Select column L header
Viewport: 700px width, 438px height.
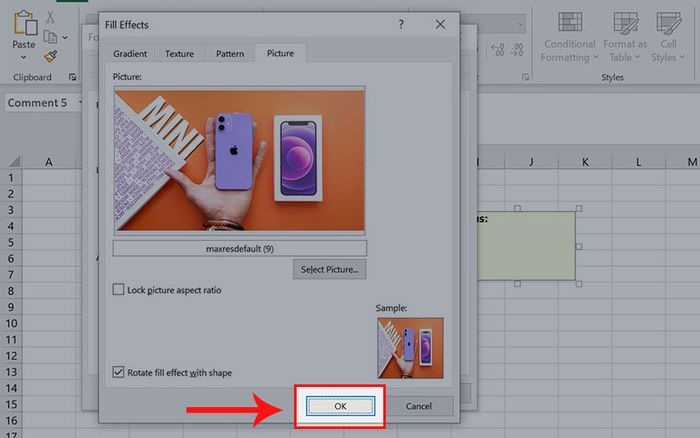coord(638,162)
